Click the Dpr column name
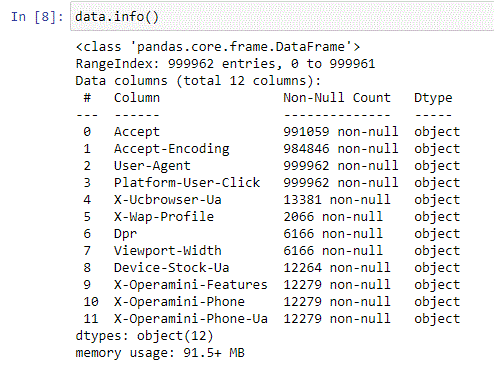Screen dimensions: 494x381 125,234
